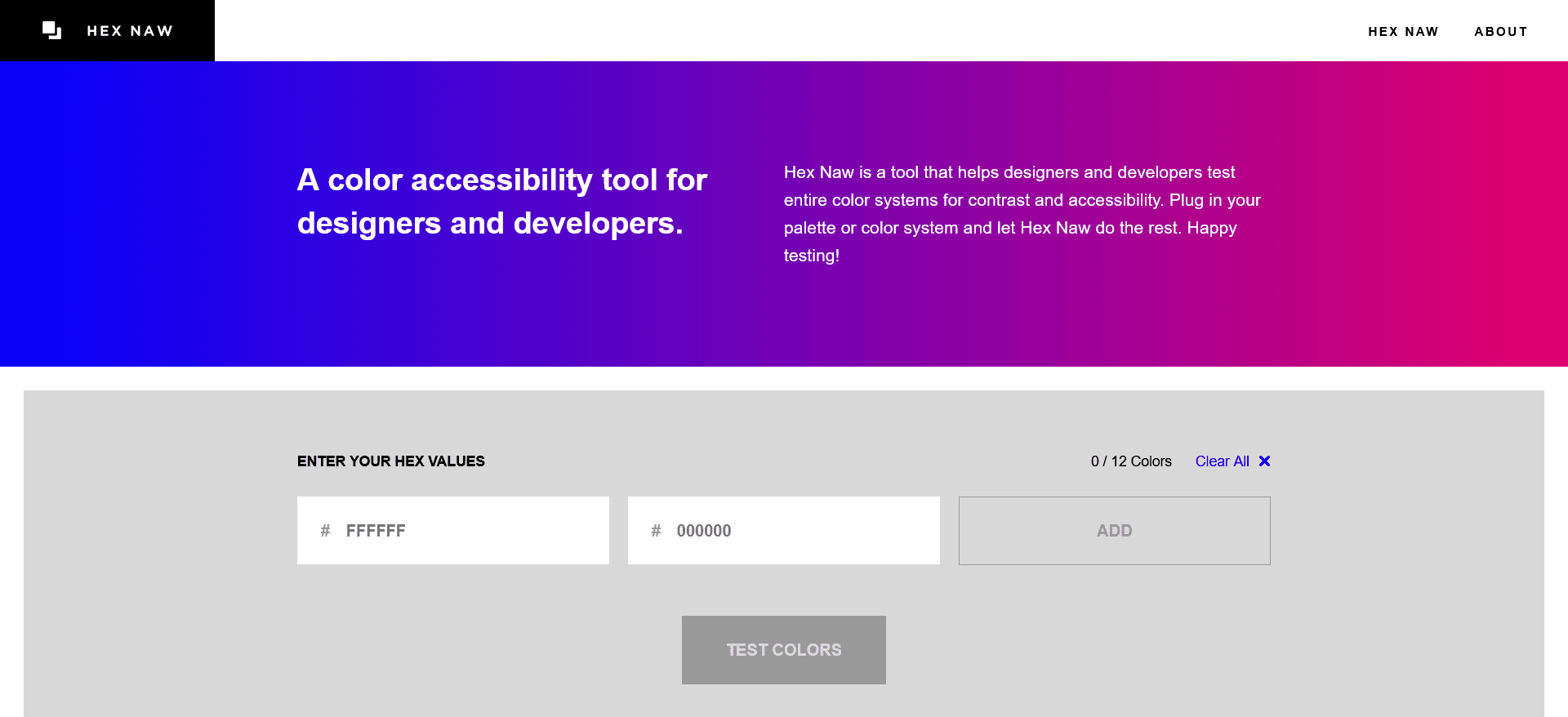Click the # symbol in the FFFFFF field
The width and height of the screenshot is (1568, 717).
pos(325,531)
